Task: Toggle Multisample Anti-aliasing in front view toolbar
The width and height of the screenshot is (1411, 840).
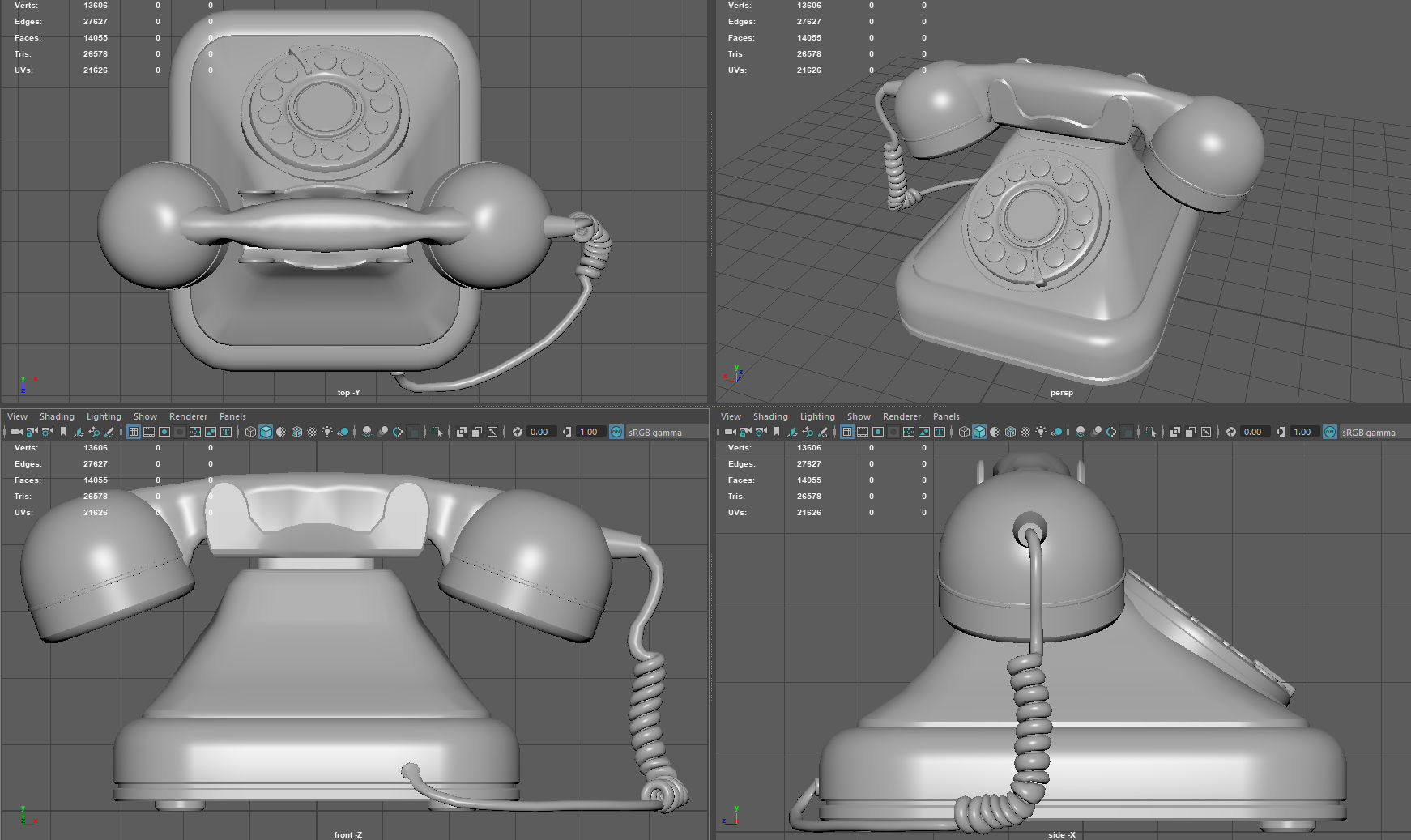Action: pyautogui.click(x=398, y=432)
